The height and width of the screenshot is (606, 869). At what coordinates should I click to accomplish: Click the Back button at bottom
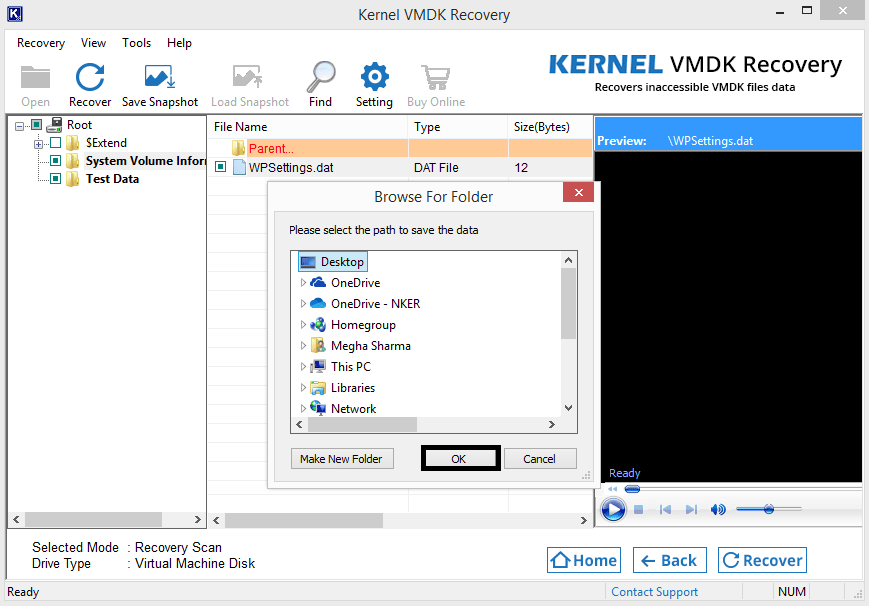669,560
